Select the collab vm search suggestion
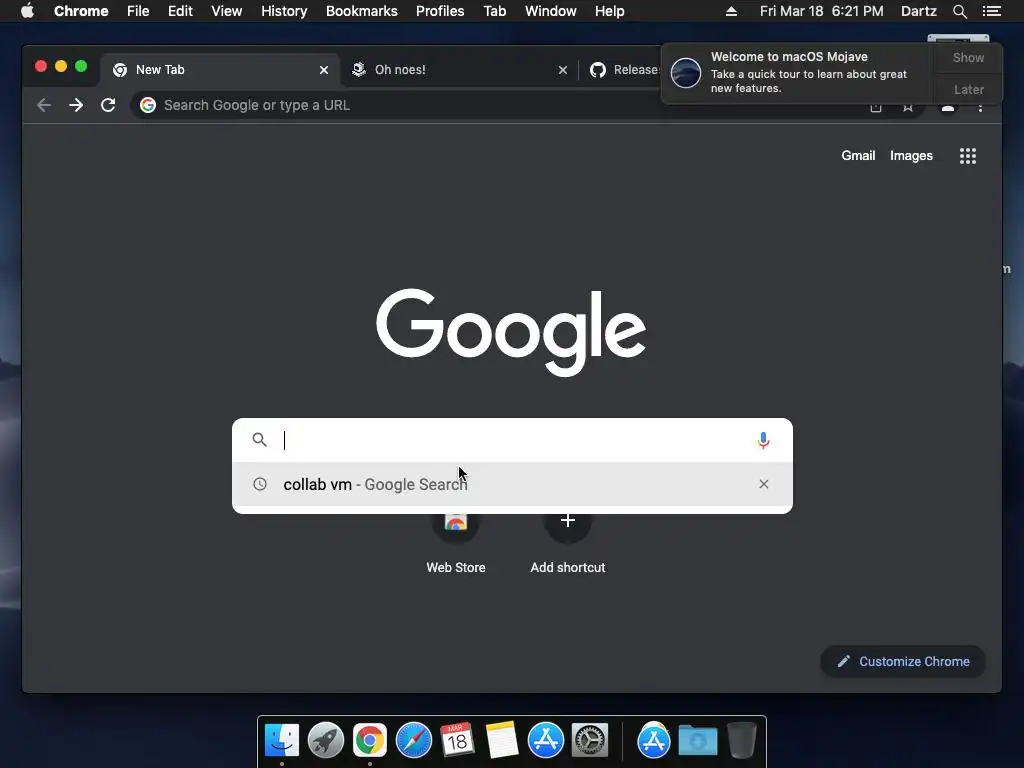The height and width of the screenshot is (768, 1024). [512, 485]
